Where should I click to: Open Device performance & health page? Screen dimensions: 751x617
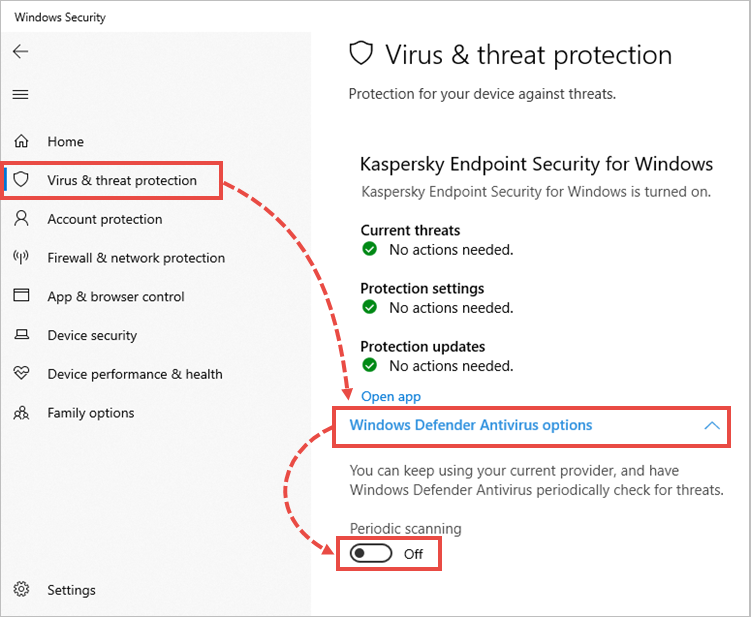135,374
